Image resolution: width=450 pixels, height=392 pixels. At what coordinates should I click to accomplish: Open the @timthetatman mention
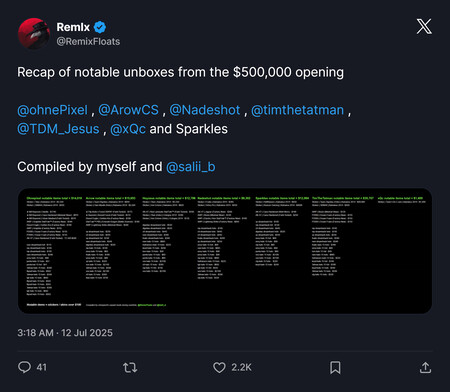[x=297, y=110]
